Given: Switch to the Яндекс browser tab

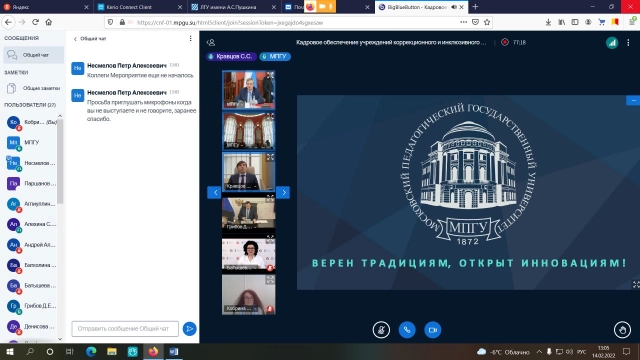Looking at the screenshot, I should tap(46, 7).
